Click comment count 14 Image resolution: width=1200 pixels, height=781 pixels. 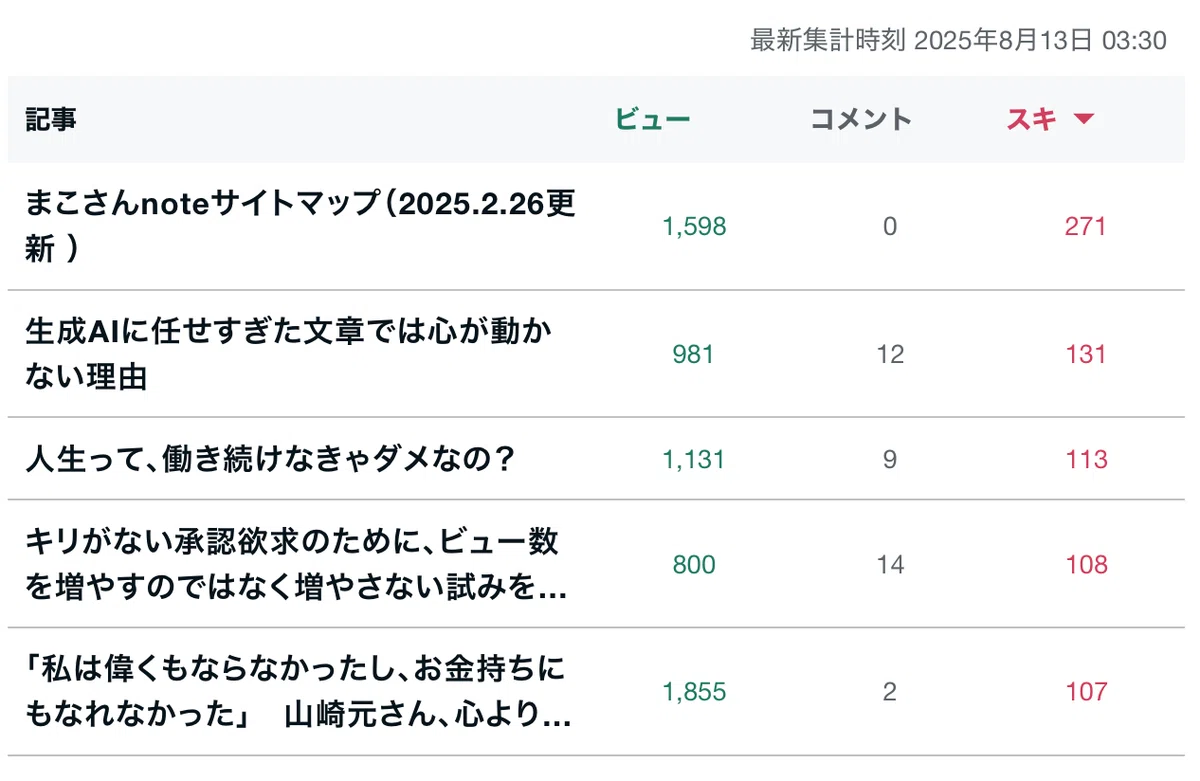pos(890,565)
